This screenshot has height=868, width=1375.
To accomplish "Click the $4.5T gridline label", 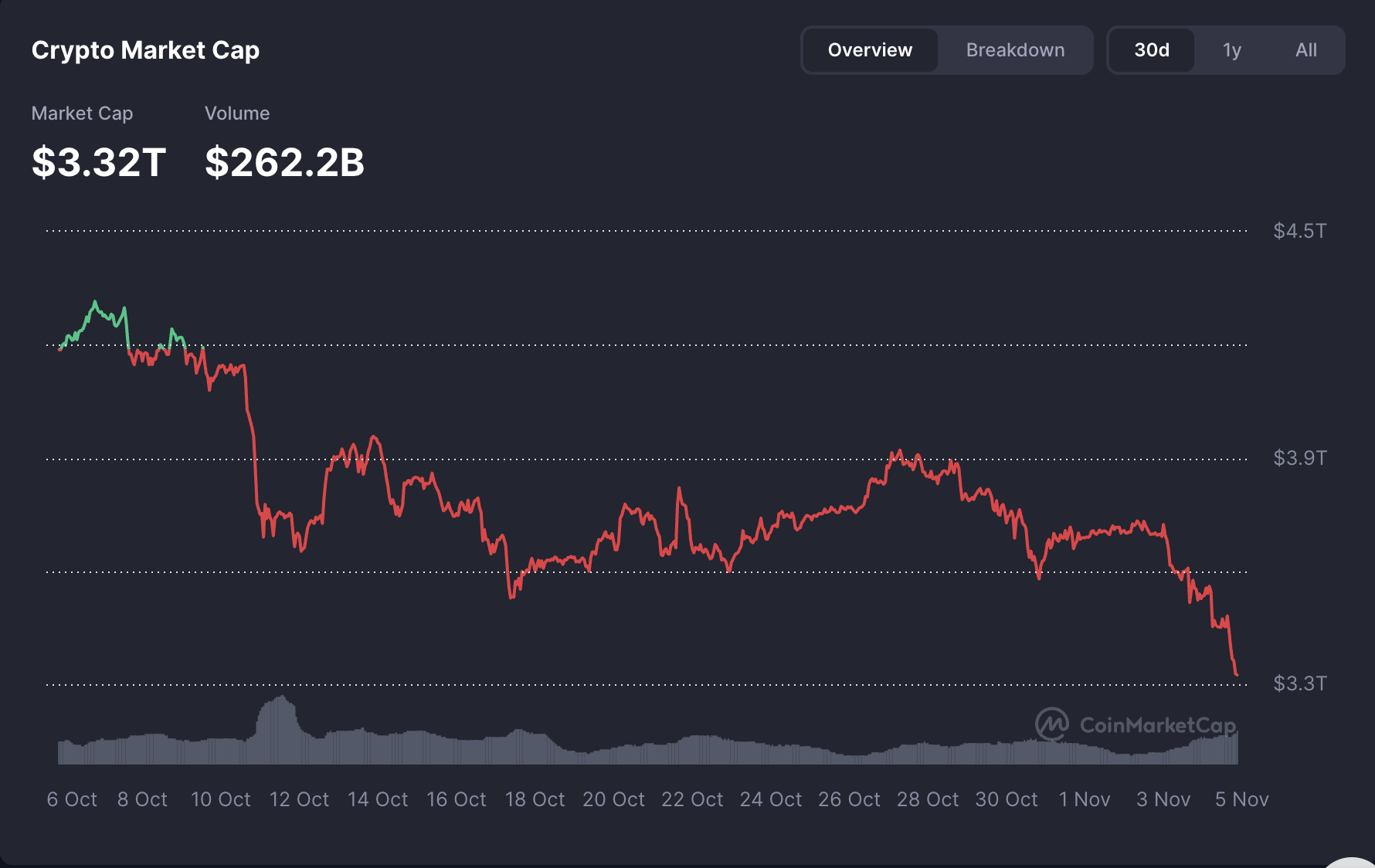I will [1300, 230].
